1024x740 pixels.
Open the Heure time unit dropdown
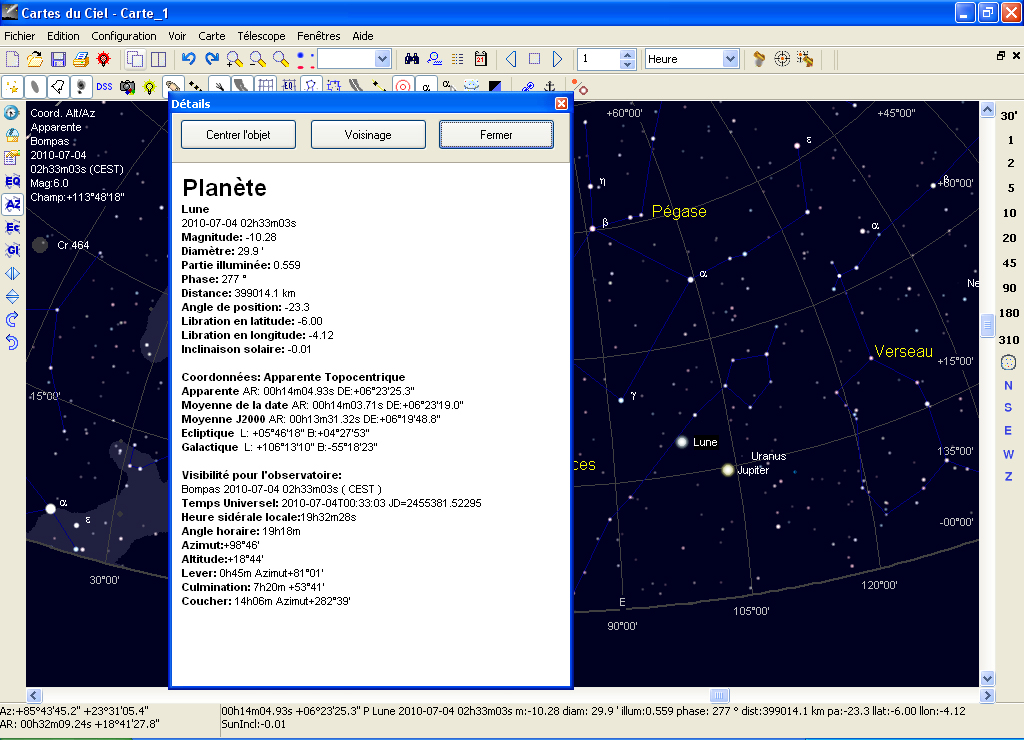tap(731, 59)
